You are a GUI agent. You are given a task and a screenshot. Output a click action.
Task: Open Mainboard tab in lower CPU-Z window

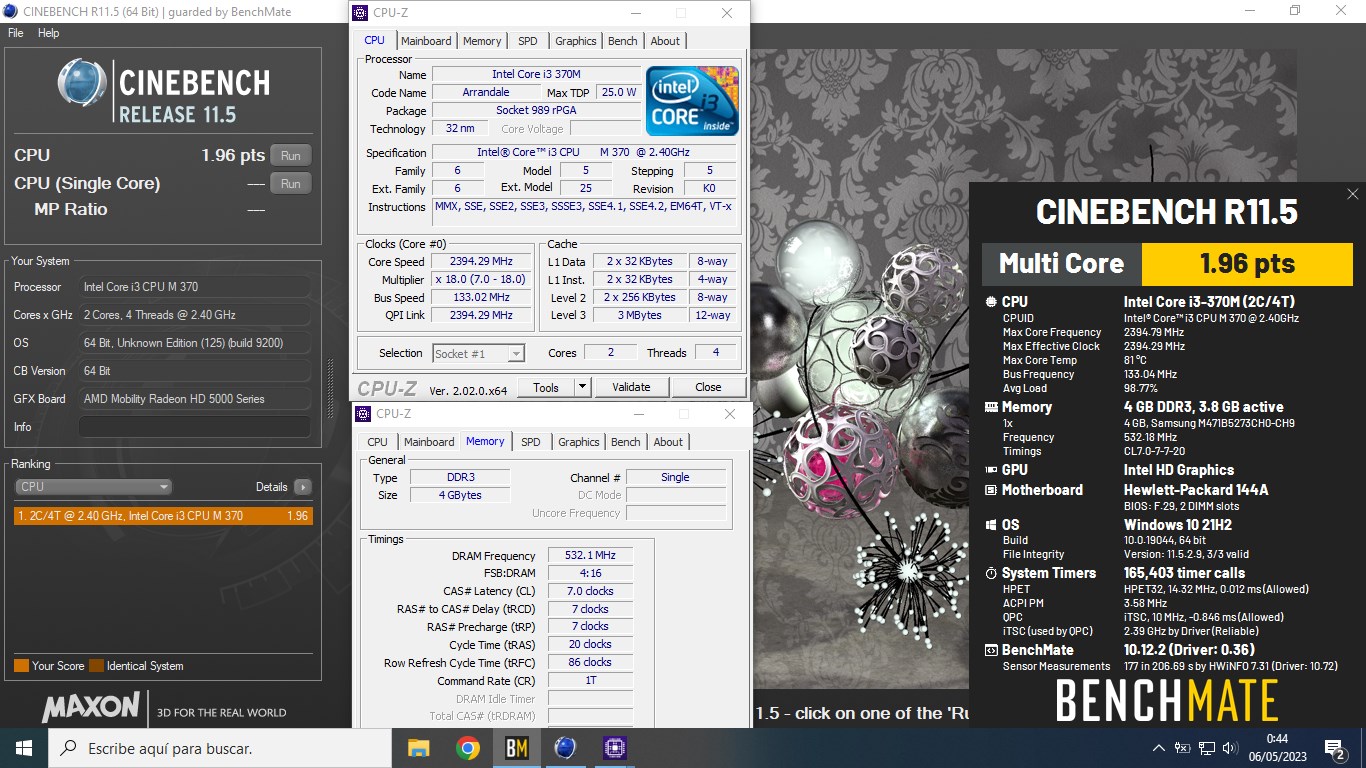tap(429, 442)
